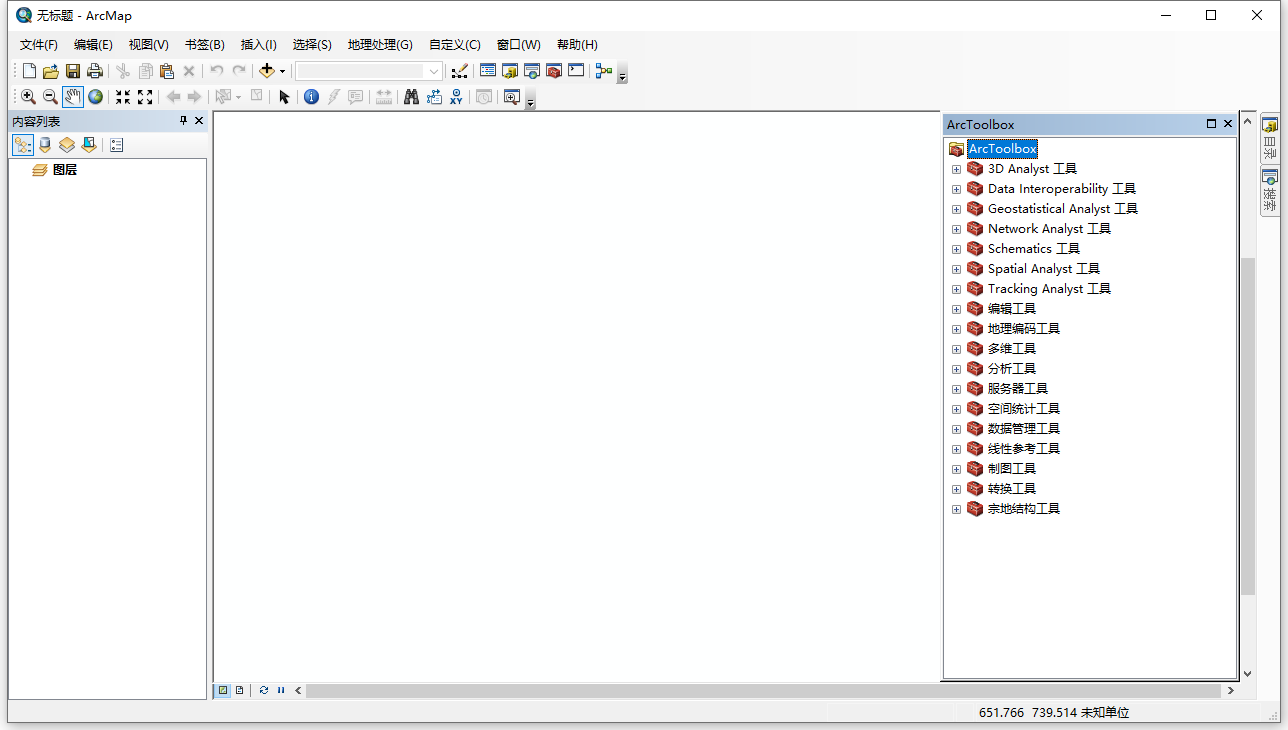Toggle List By Visibility view
This screenshot has height=730, width=1288.
click(x=67, y=145)
